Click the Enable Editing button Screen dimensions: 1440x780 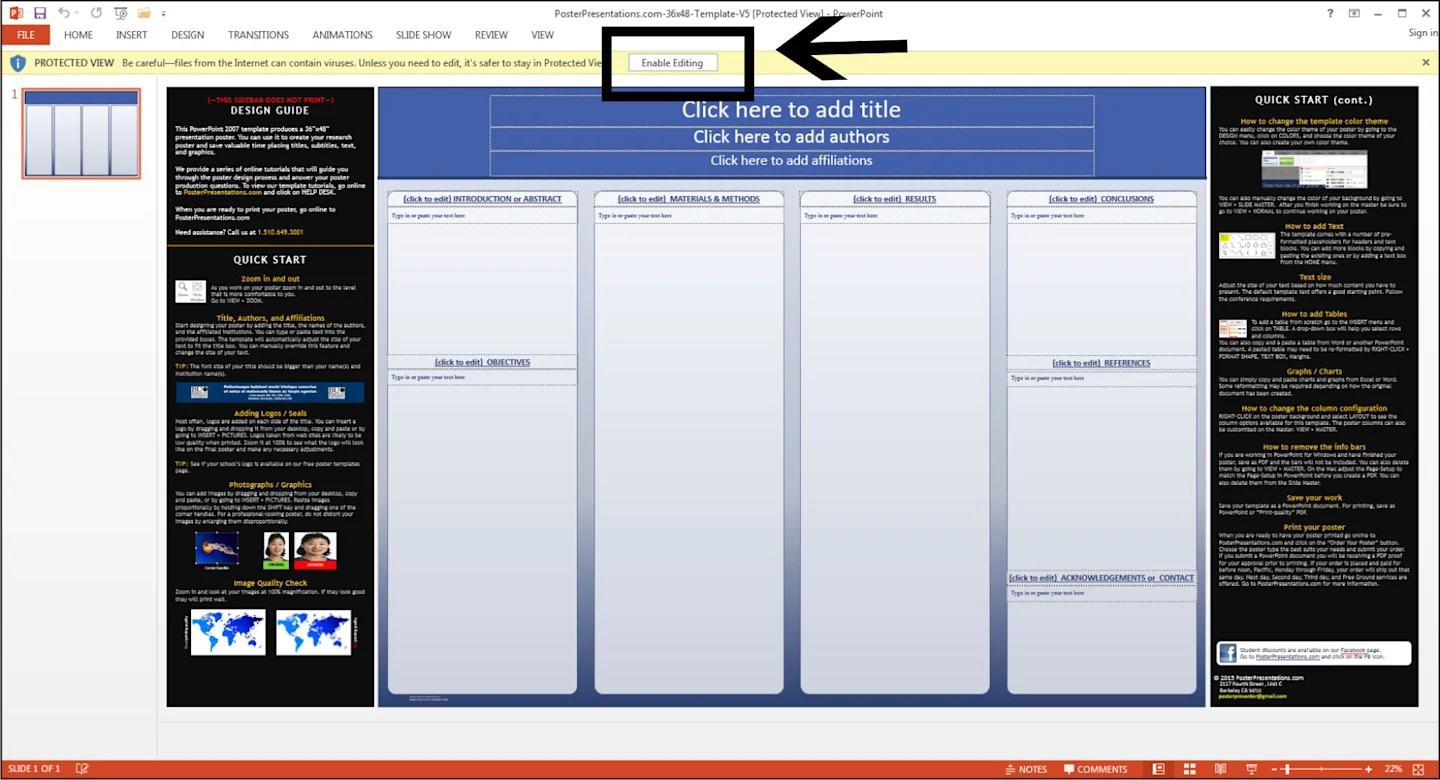pyautogui.click(x=672, y=62)
